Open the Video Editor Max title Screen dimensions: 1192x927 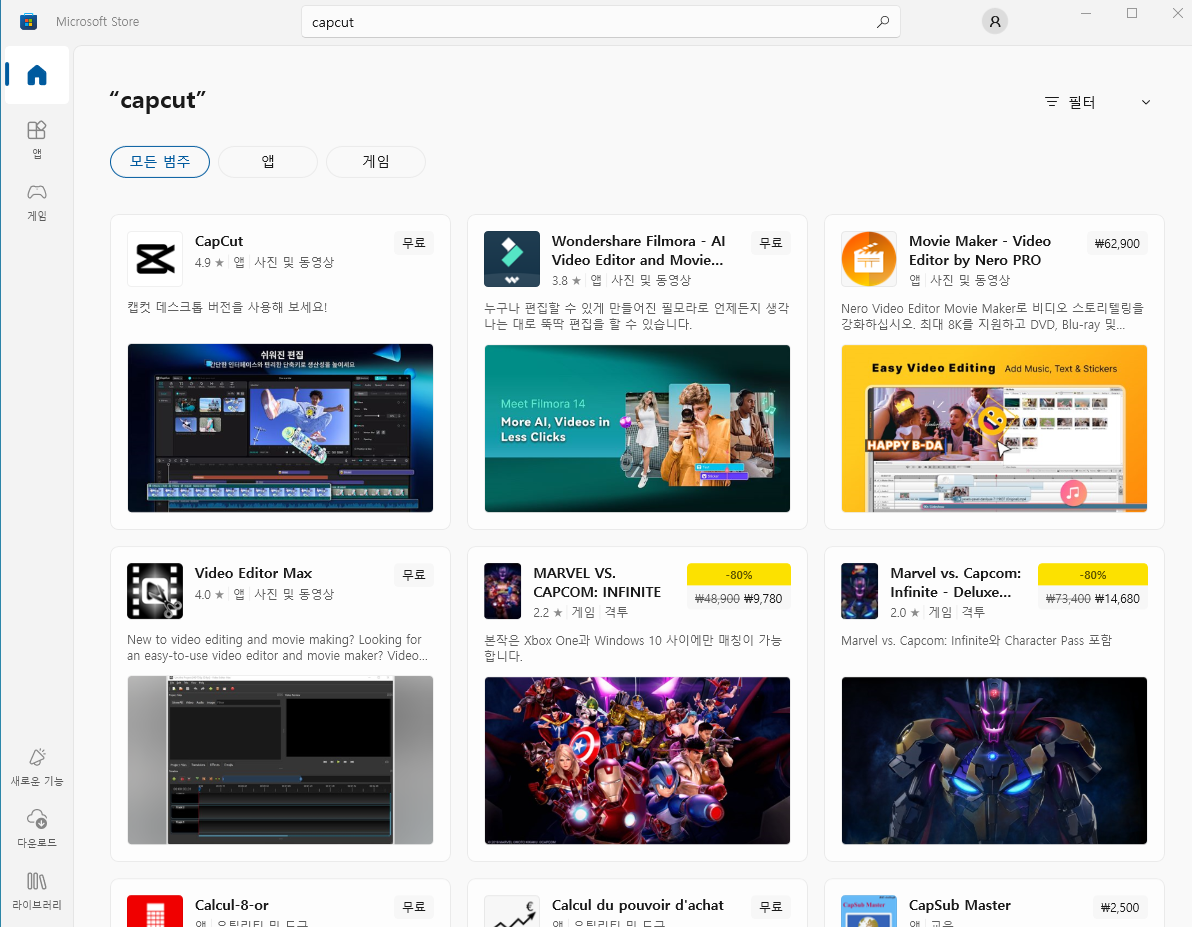253,573
